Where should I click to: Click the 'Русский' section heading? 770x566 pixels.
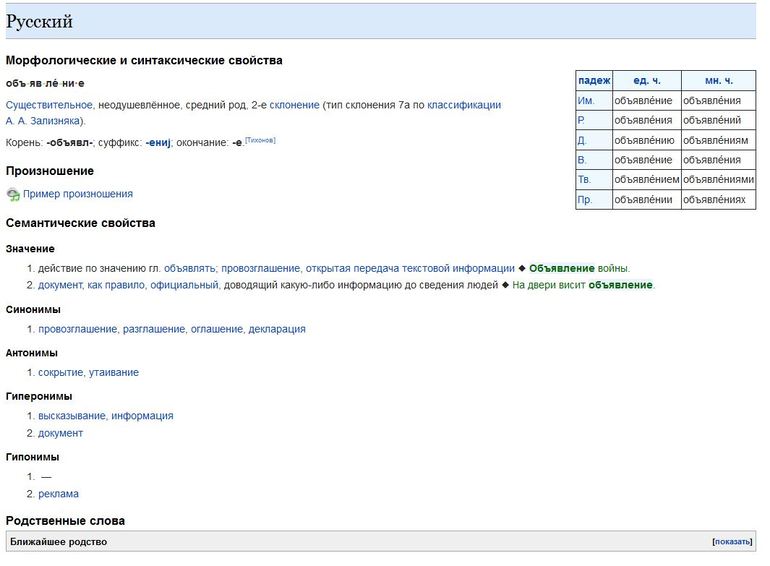39,22
